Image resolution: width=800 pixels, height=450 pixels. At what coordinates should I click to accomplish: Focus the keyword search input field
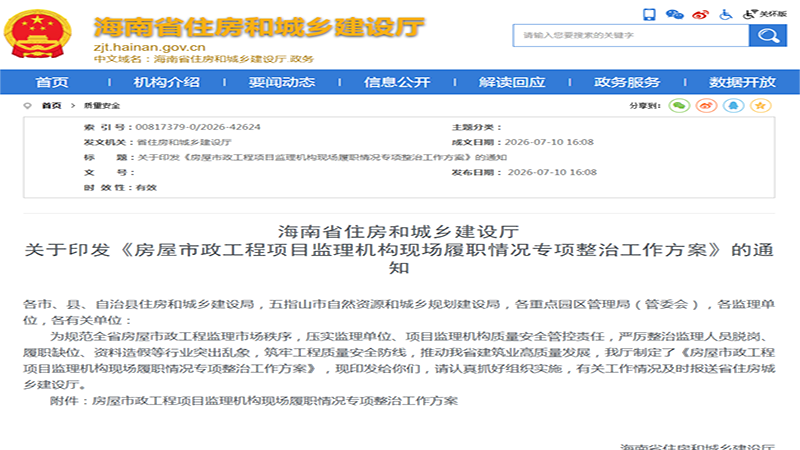click(631, 36)
